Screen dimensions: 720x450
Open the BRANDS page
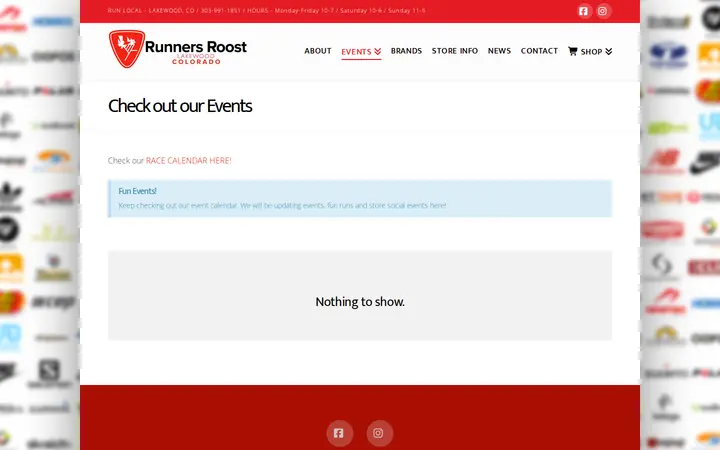pos(406,51)
